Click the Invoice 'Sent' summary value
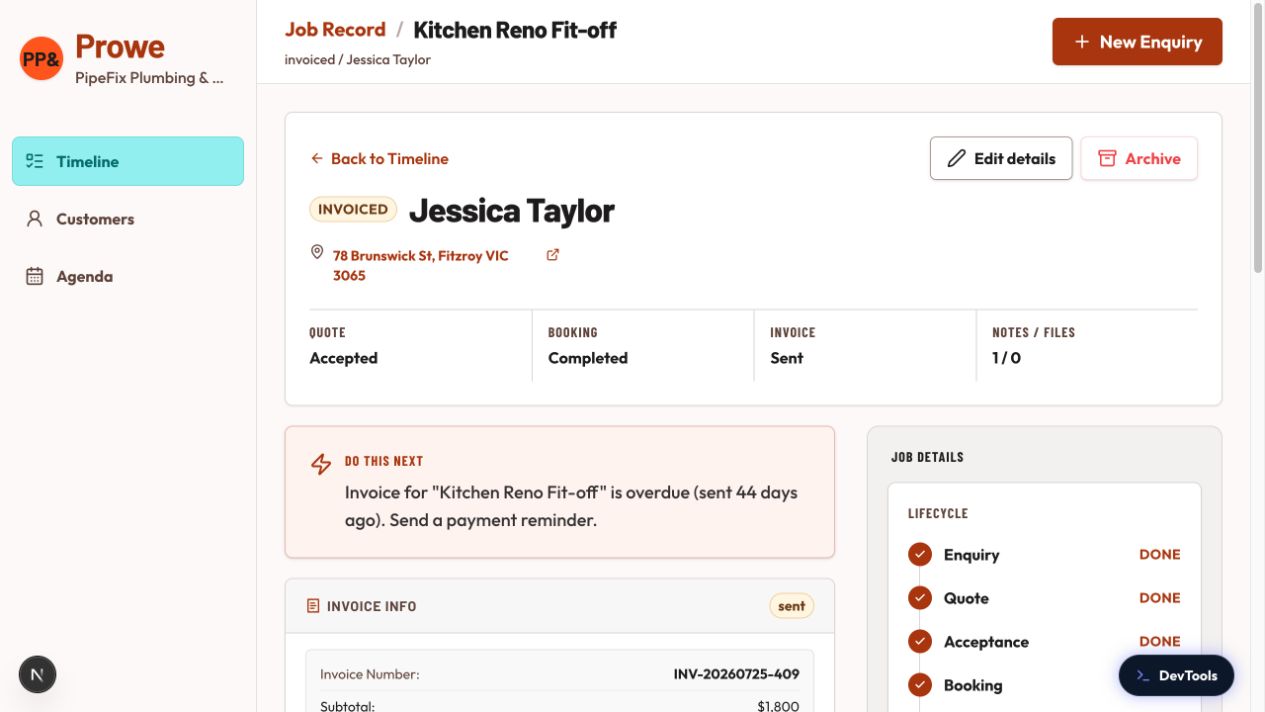 786,358
